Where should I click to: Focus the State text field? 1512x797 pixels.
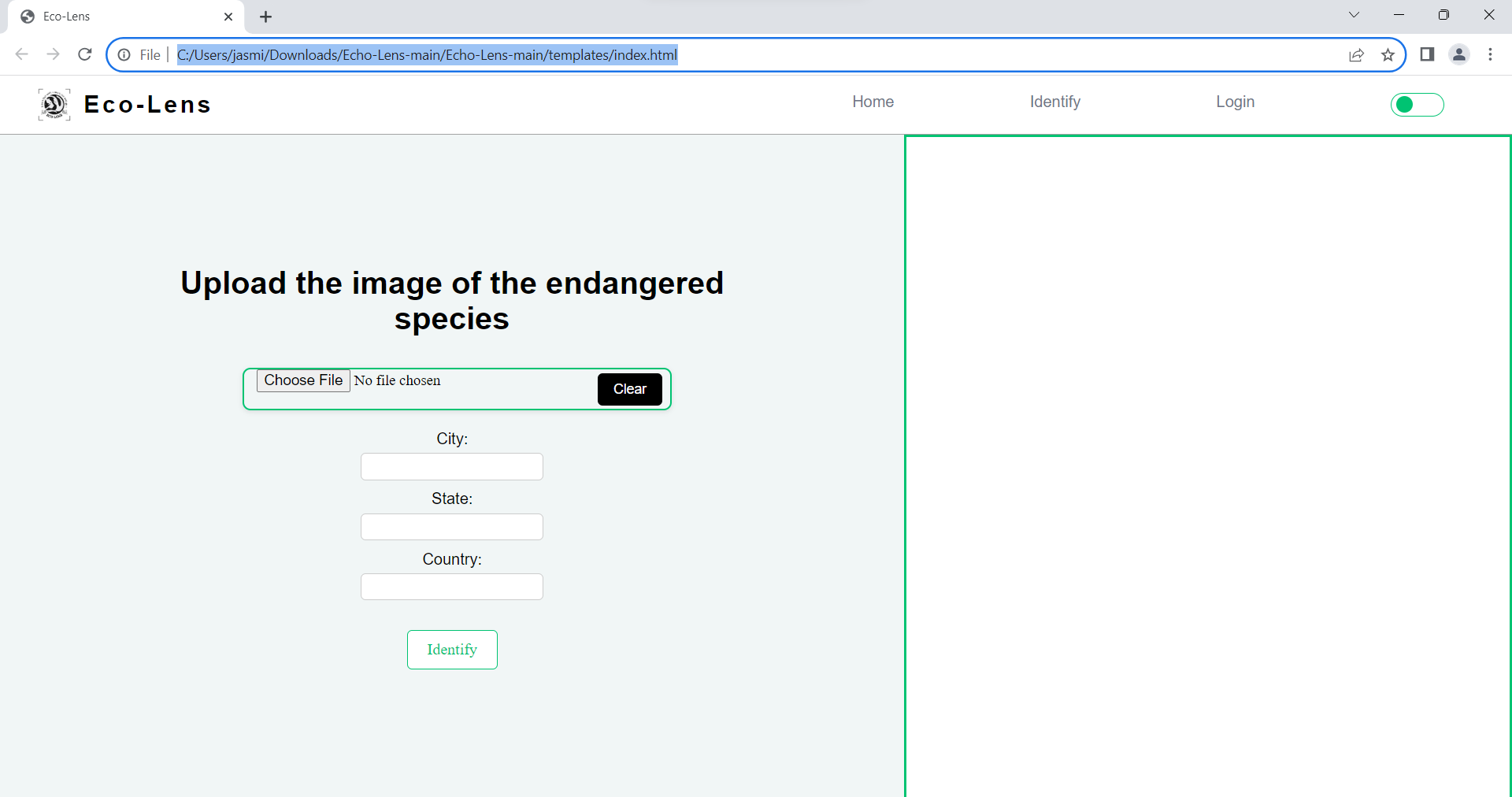[x=452, y=527]
